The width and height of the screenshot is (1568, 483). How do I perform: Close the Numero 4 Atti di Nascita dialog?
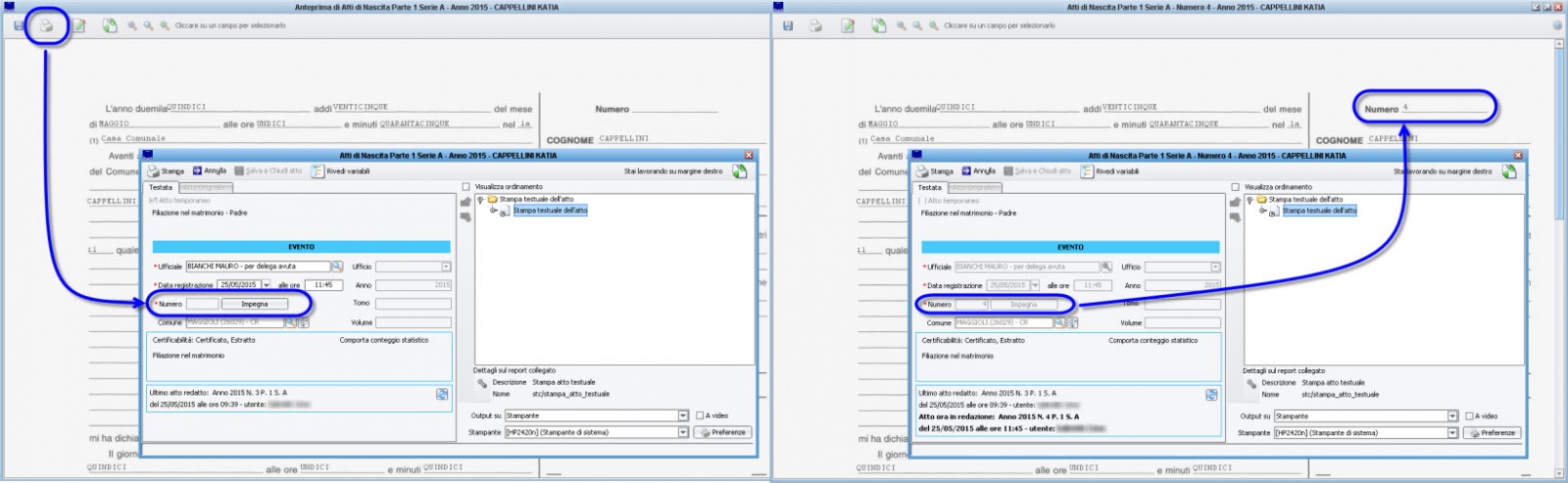pyautogui.click(x=1518, y=155)
